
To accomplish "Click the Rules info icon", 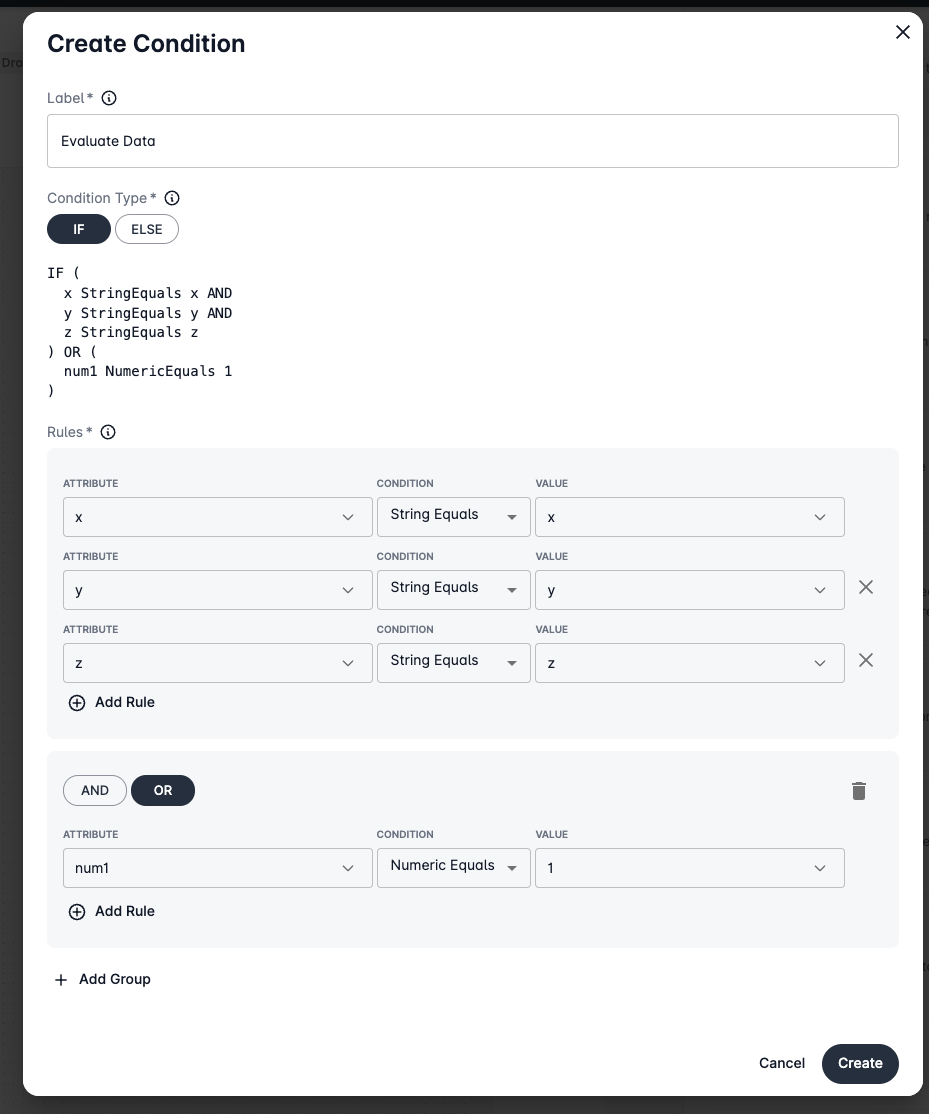I will [x=108, y=432].
